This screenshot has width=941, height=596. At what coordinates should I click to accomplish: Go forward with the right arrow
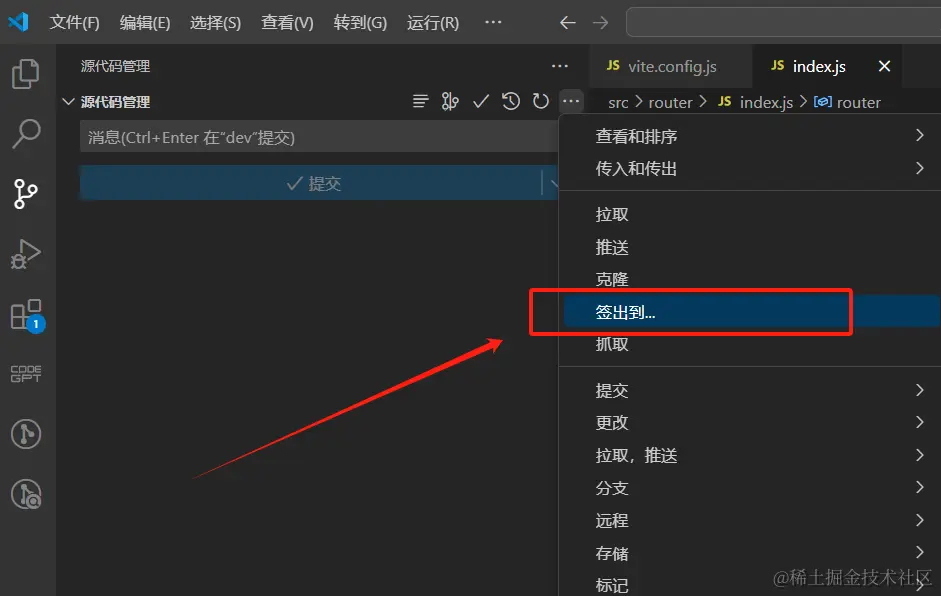pos(600,23)
